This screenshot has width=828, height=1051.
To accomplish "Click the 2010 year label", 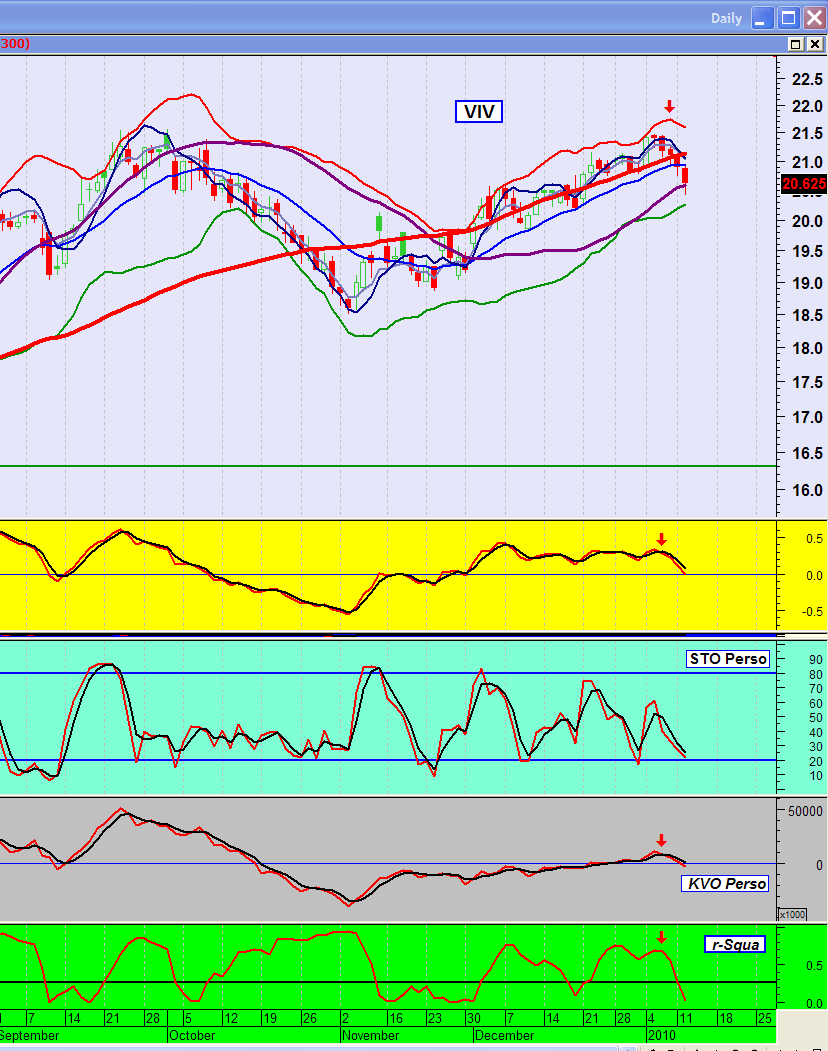I will click(662, 1036).
